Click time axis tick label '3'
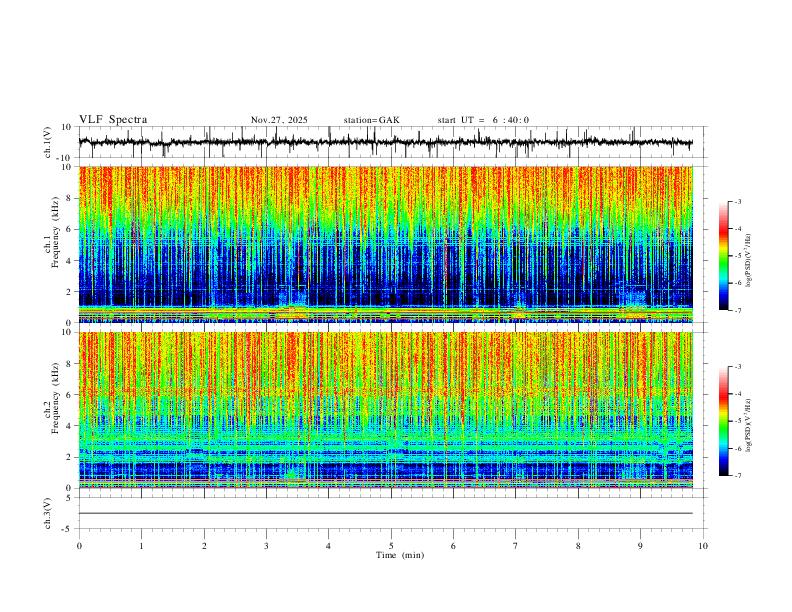This screenshot has height=612, width=792. click(x=266, y=546)
